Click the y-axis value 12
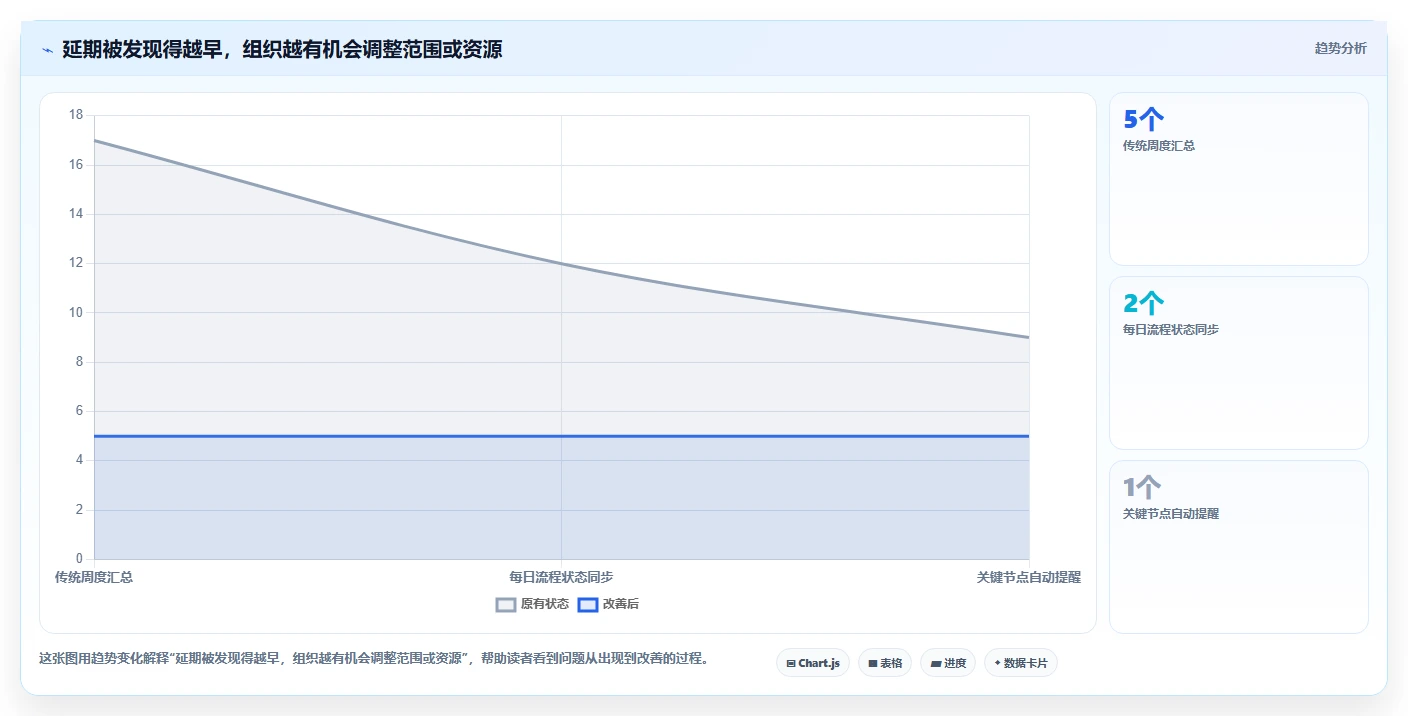The height and width of the screenshot is (716, 1408). pos(76,263)
